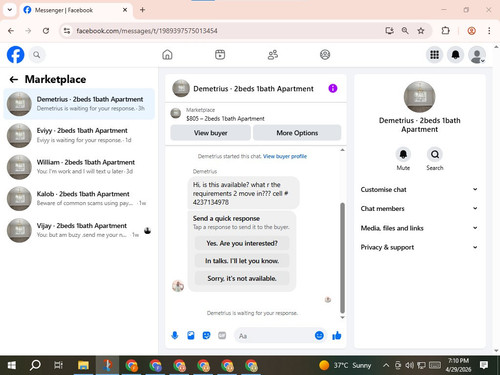
Task: Expand Chat members section
Action: click(x=419, y=208)
